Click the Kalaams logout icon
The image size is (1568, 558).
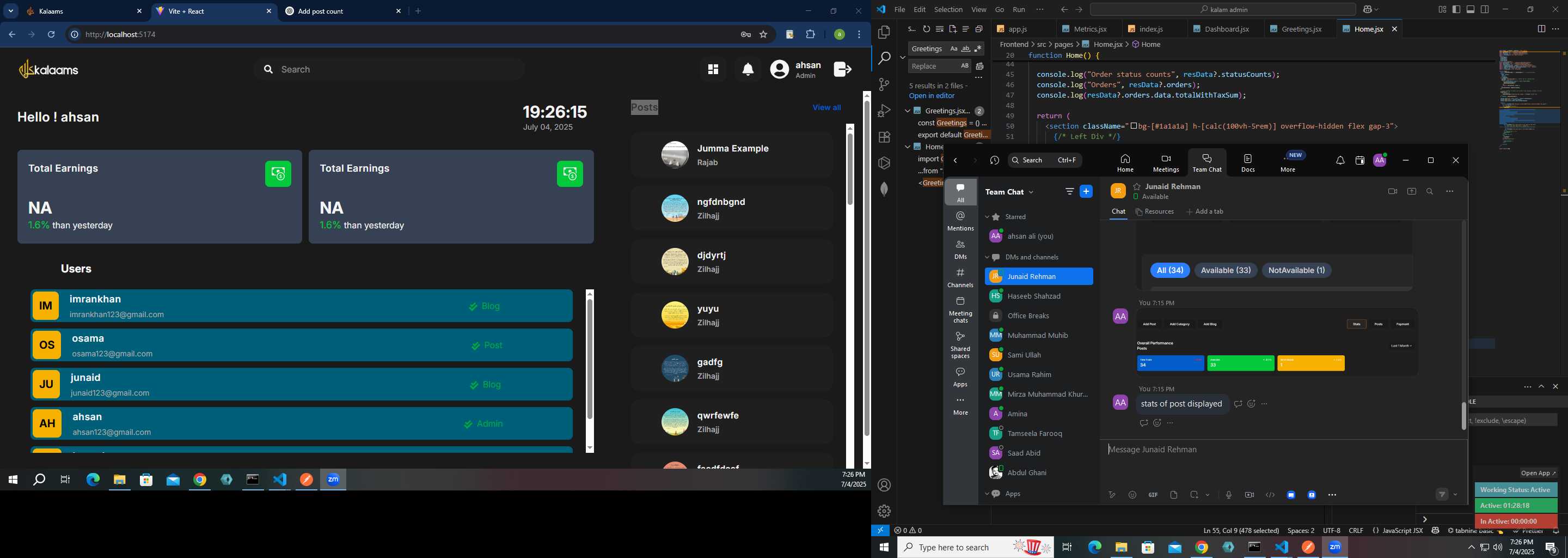[x=843, y=69]
